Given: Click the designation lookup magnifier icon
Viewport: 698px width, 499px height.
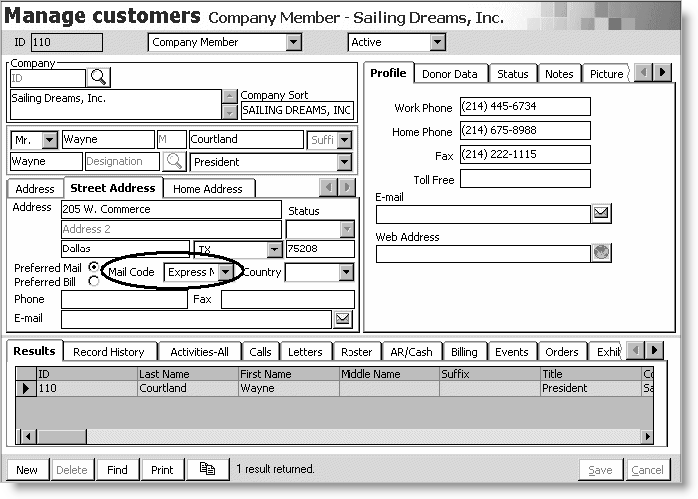Looking at the screenshot, I should [x=174, y=161].
